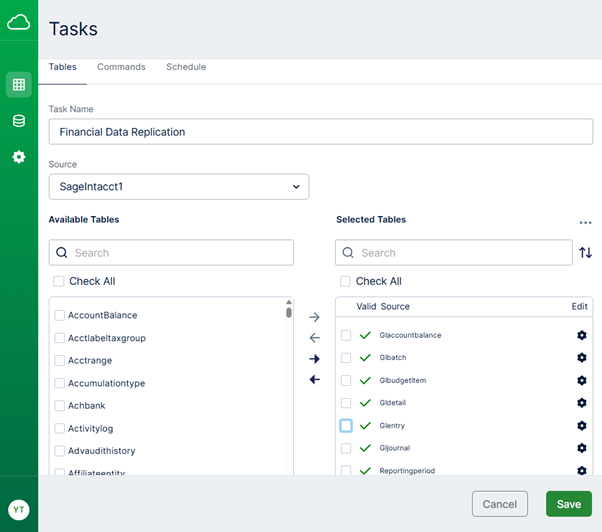Click the Available Tables list scrollbar
Viewport: 602px width, 532px height.
(289, 313)
